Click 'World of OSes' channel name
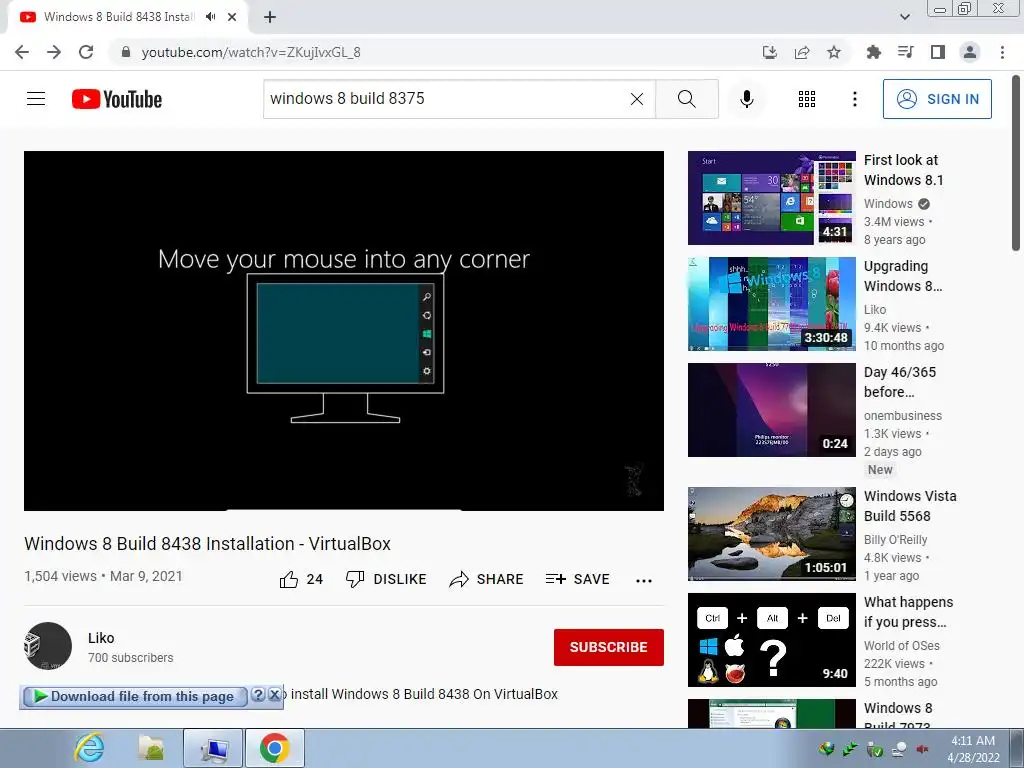 coord(901,645)
